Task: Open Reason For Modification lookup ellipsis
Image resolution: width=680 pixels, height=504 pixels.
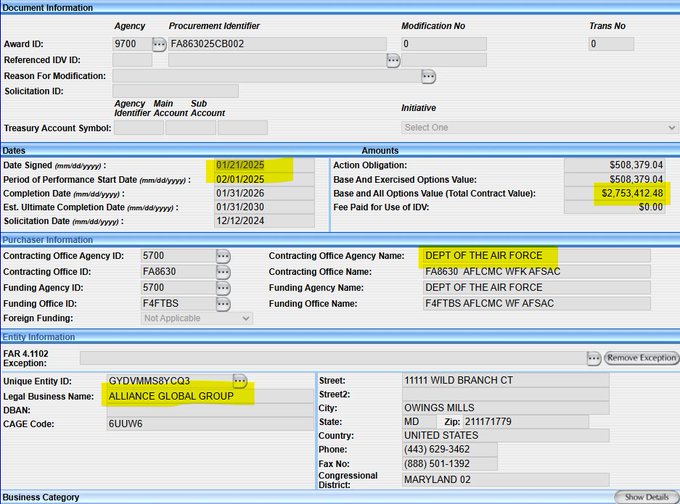Action: click(x=428, y=76)
